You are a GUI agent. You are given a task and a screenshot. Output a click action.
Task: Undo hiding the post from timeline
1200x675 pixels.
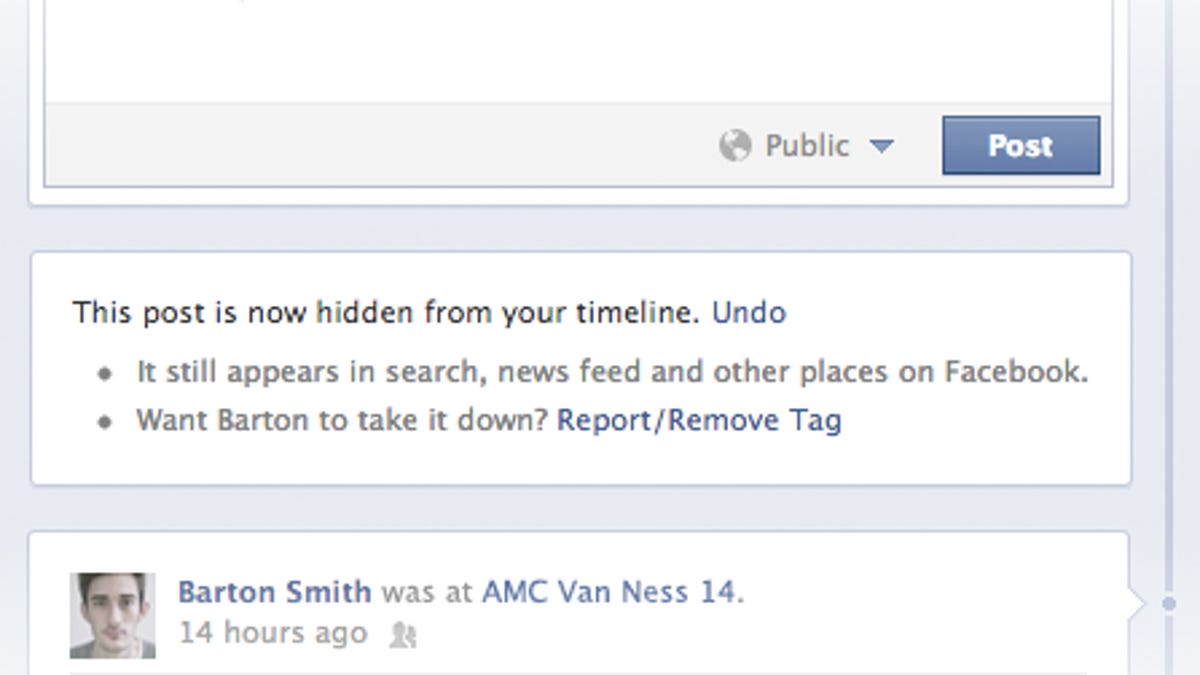pos(748,313)
